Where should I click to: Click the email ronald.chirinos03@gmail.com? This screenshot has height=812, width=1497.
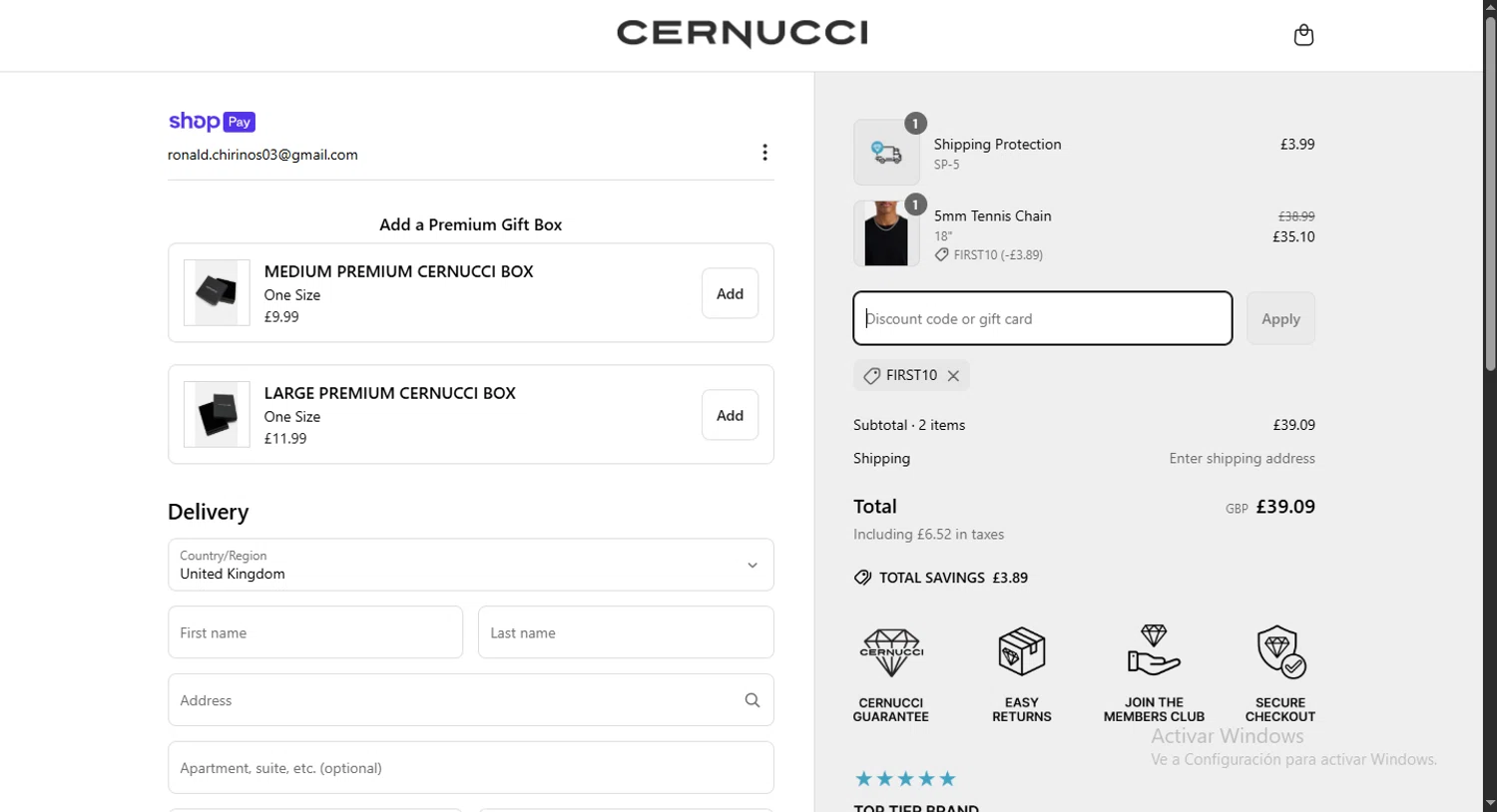262,155
